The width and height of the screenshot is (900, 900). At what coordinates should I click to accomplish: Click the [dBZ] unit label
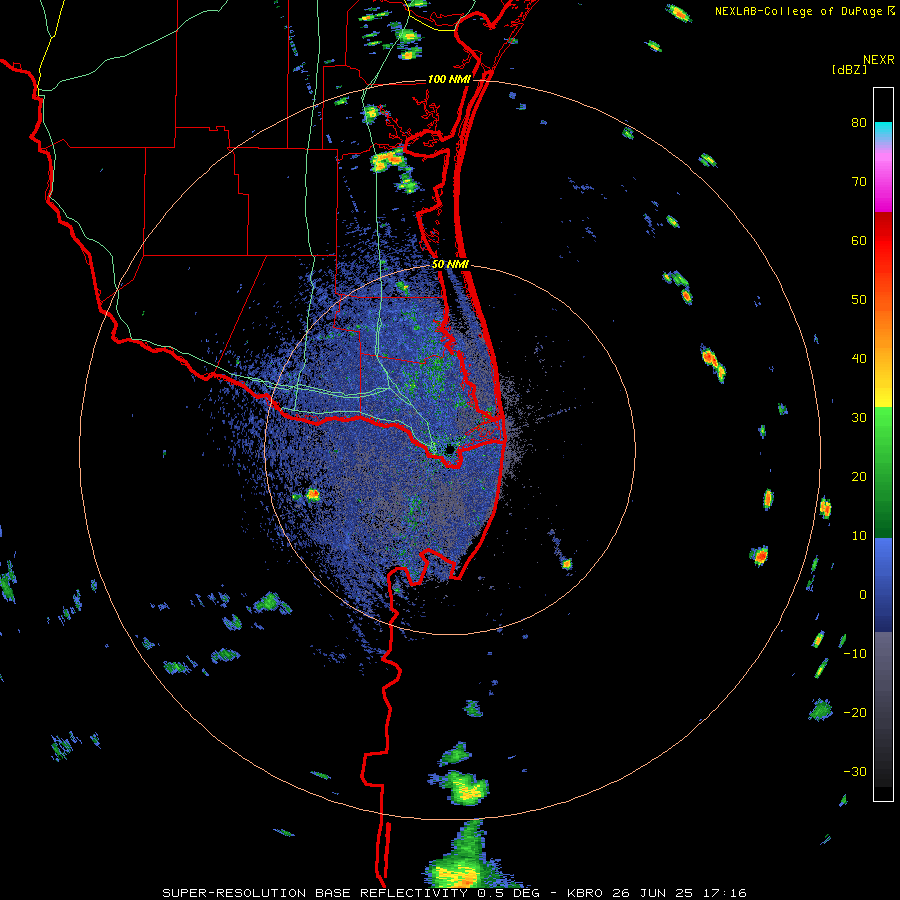click(849, 69)
